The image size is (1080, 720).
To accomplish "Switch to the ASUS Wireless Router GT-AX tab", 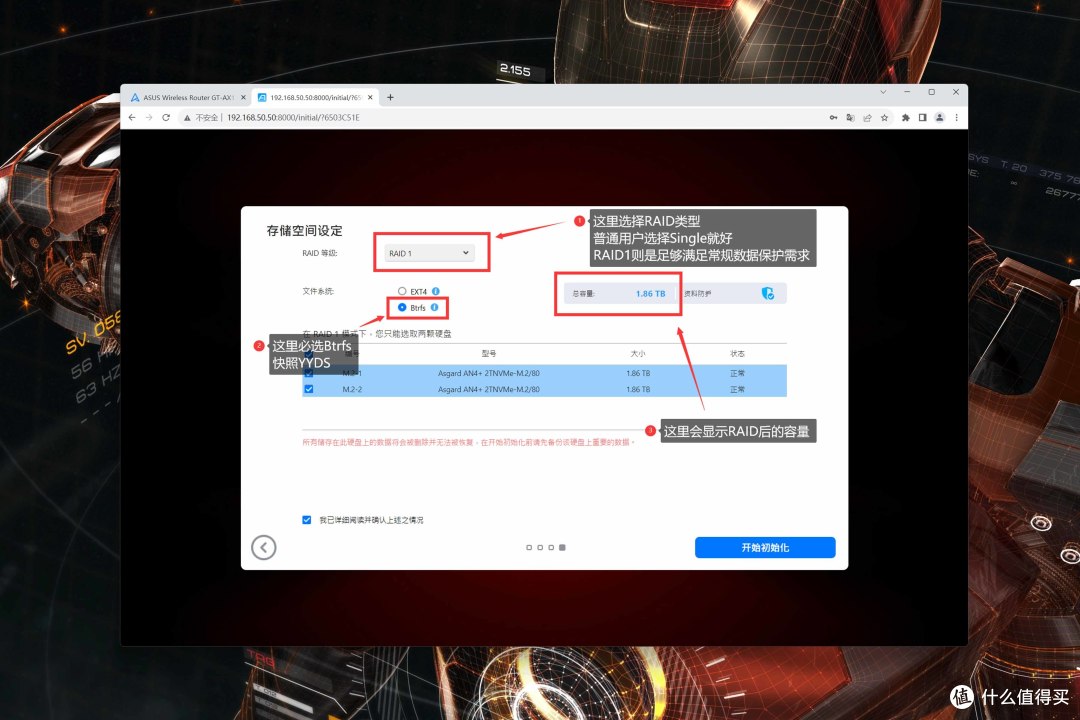I will coord(188,97).
